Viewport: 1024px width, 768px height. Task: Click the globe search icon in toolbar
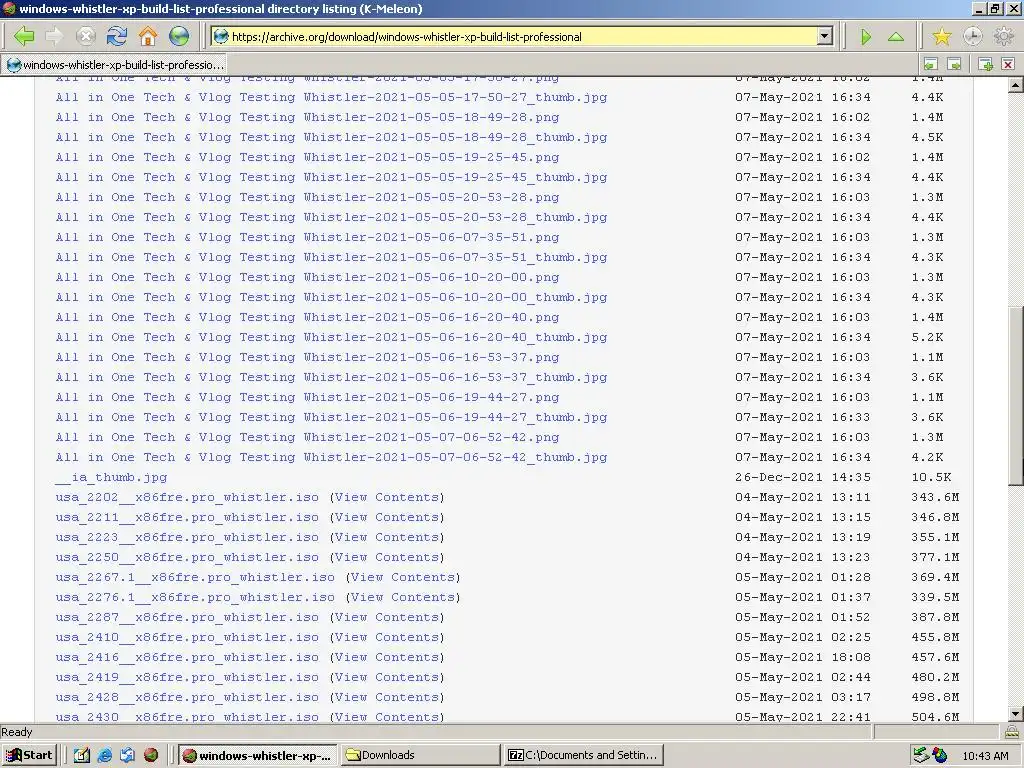(179, 36)
